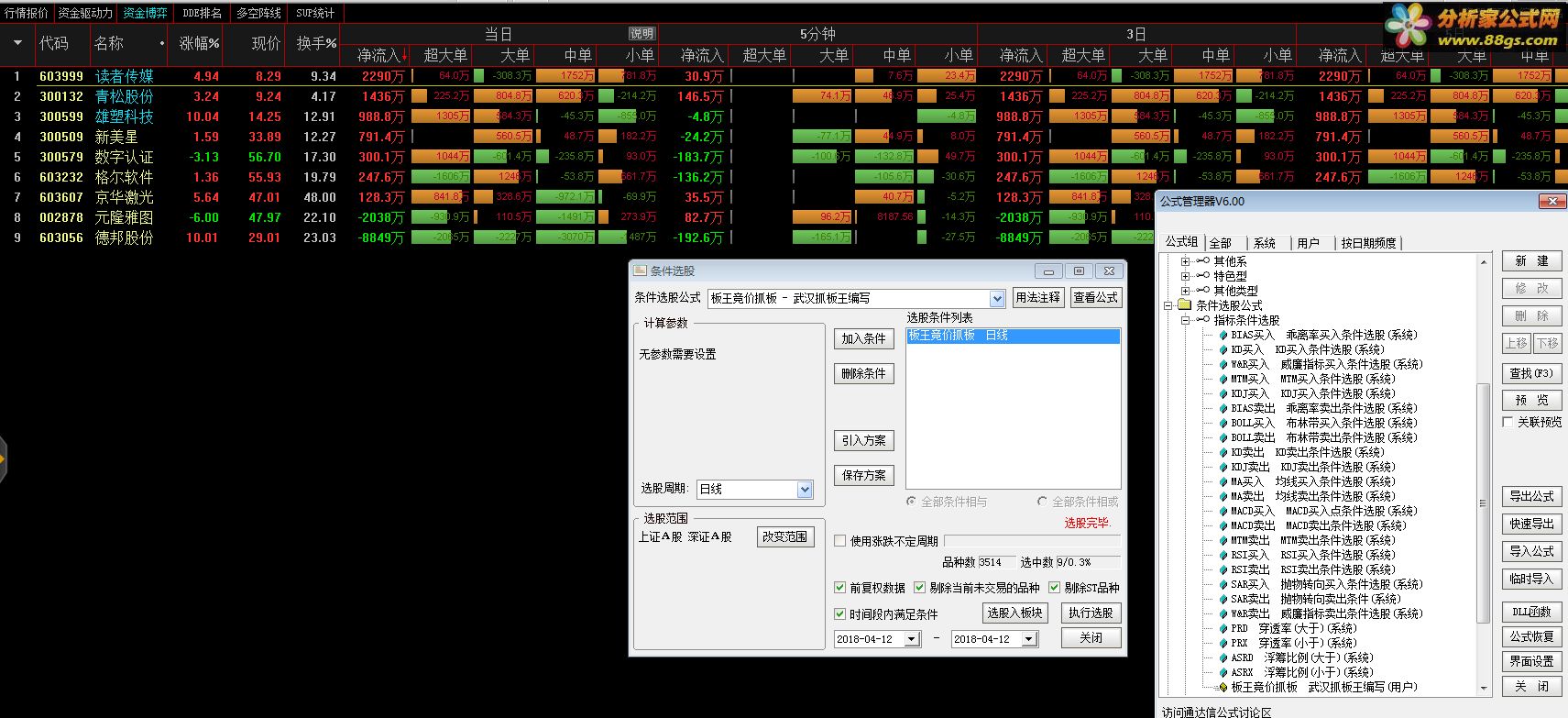Open the SUP统计 tab

pos(315,13)
